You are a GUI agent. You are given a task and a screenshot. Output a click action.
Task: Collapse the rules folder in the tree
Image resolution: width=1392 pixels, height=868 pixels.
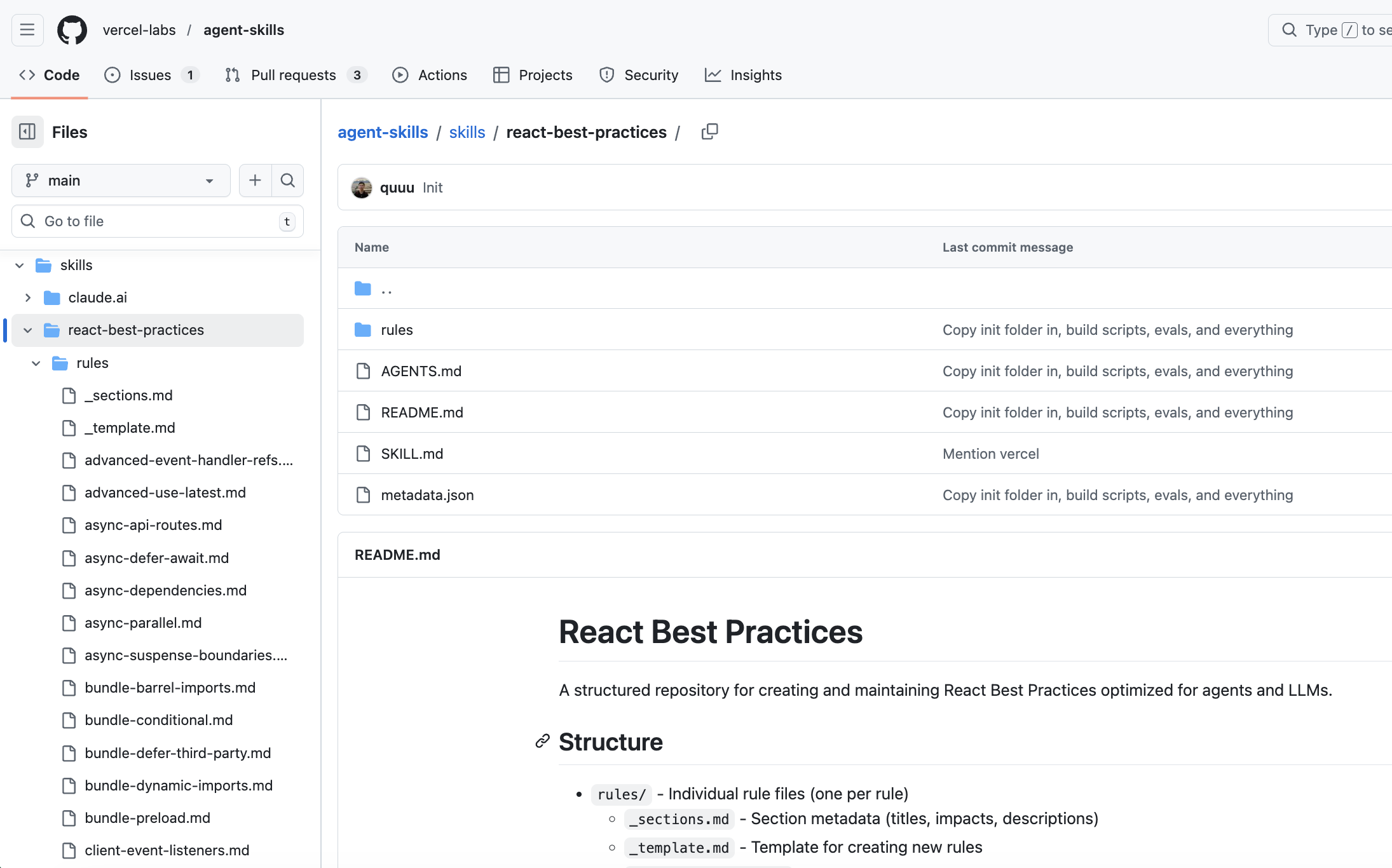[36, 363]
